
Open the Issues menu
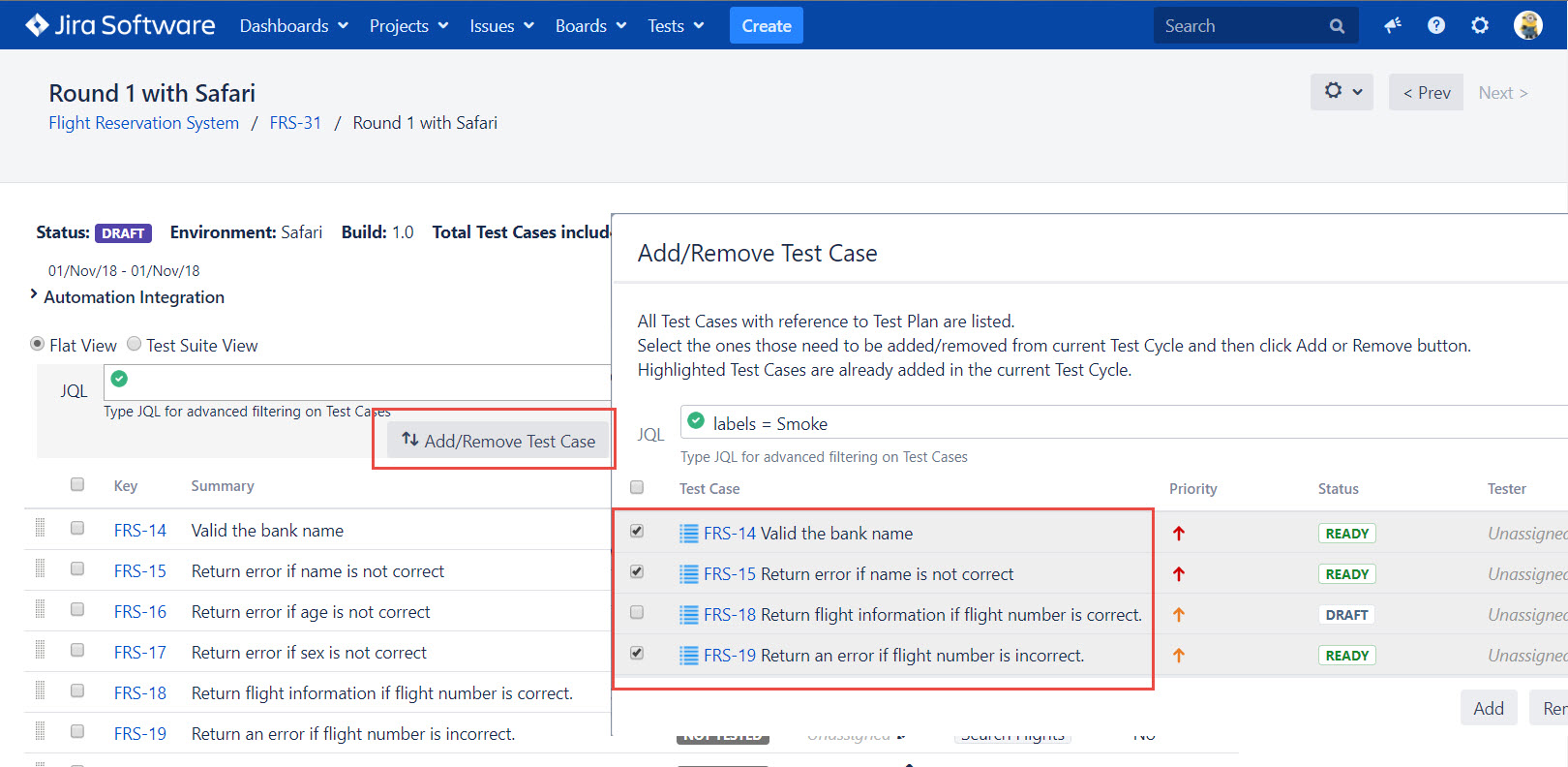click(501, 26)
